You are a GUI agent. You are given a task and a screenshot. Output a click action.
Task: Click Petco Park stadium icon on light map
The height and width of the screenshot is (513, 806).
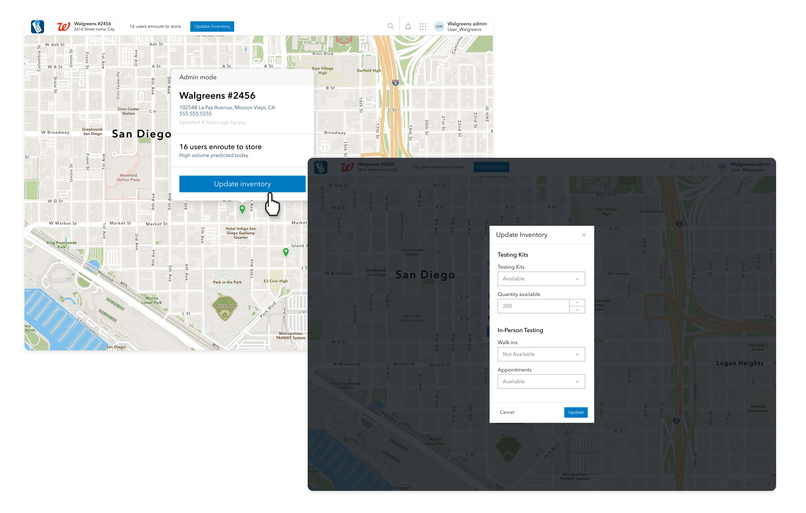[x=225, y=307]
